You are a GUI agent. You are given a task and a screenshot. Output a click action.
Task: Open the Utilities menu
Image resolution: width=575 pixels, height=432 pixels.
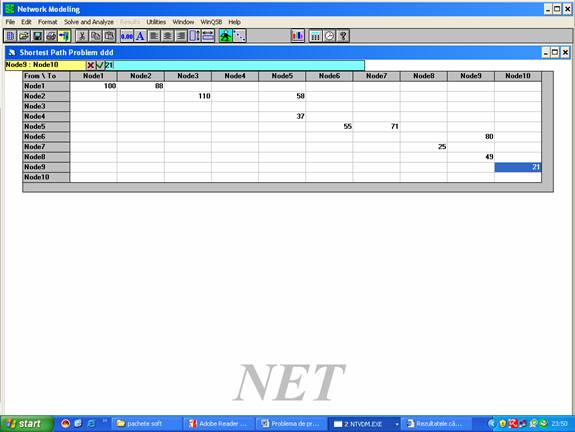pos(156,22)
